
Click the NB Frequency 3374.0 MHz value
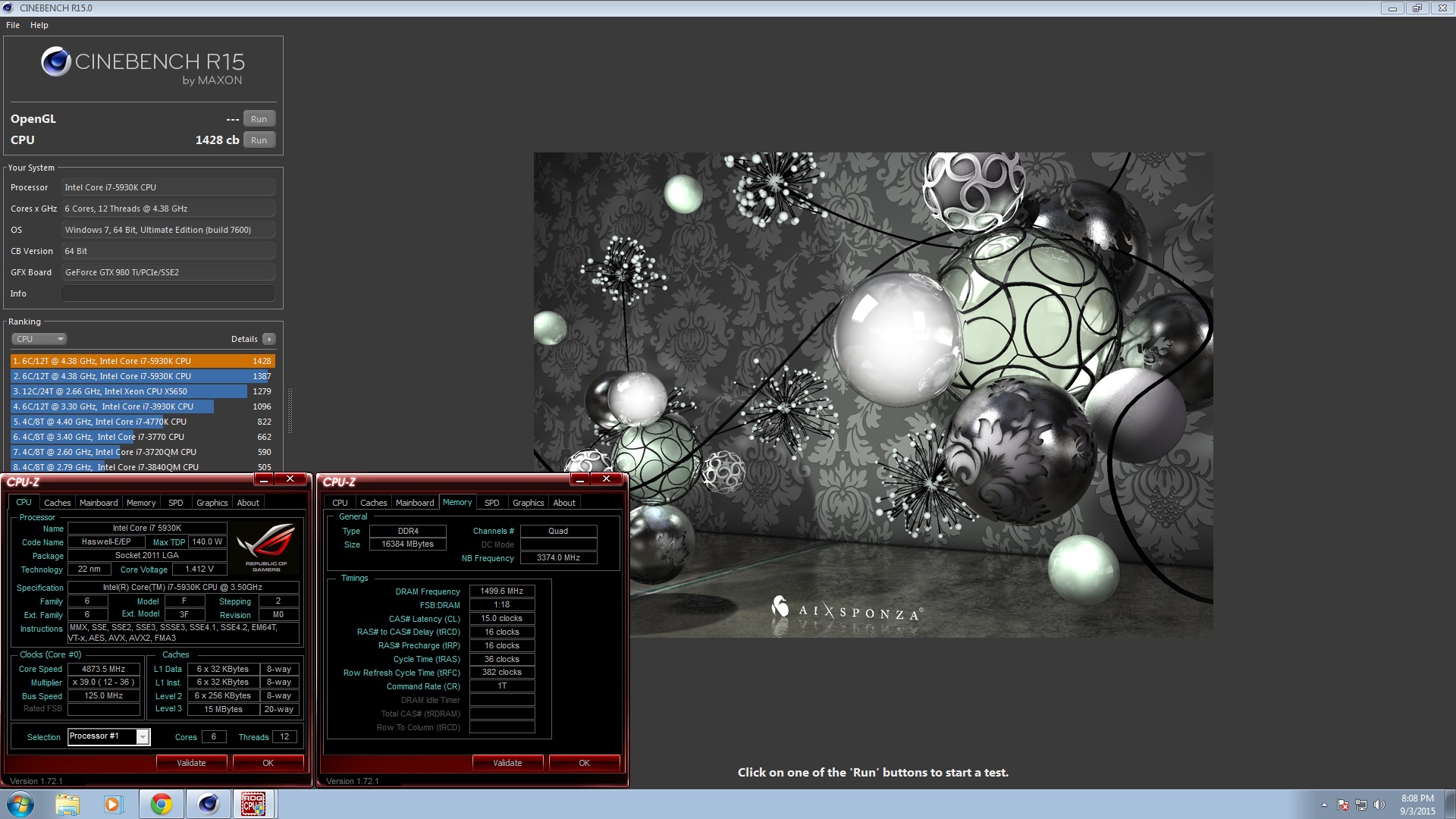point(558,557)
